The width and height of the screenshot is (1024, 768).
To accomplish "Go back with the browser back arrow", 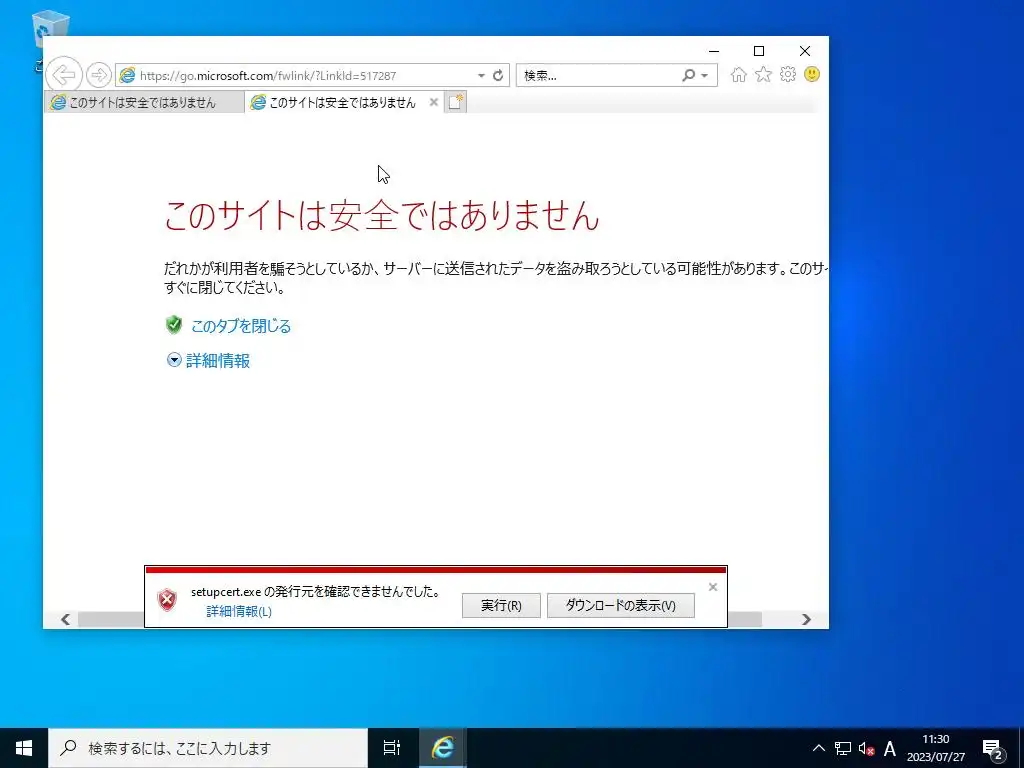I will coord(64,75).
